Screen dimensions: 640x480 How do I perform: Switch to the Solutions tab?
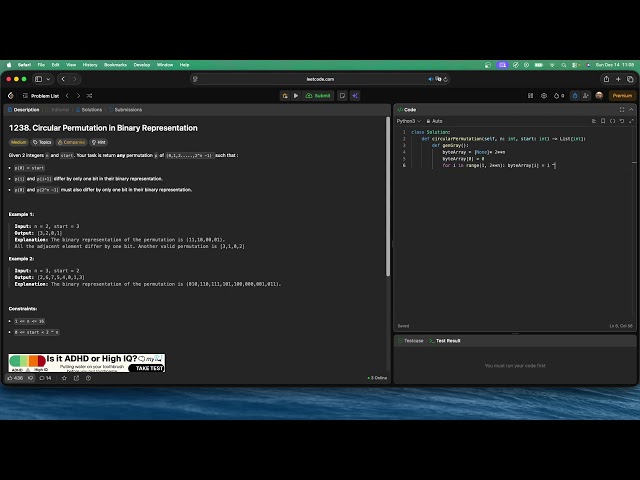(89, 110)
